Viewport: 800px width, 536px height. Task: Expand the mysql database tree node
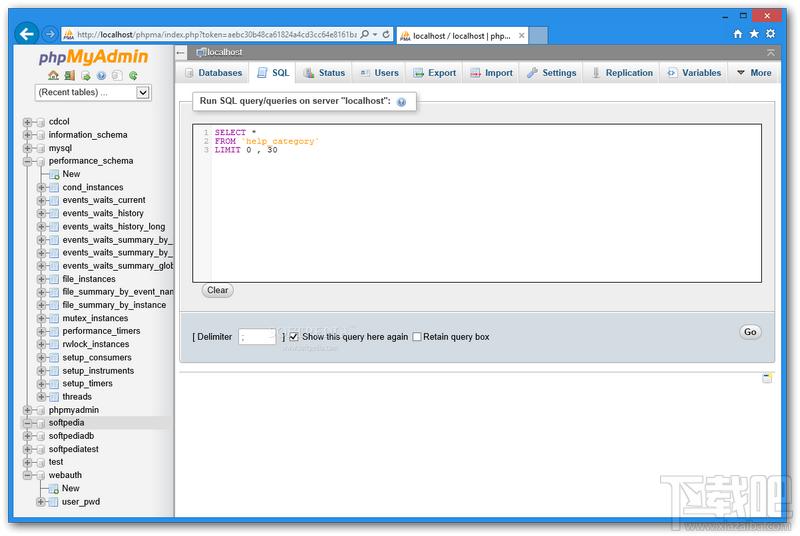coord(28,148)
